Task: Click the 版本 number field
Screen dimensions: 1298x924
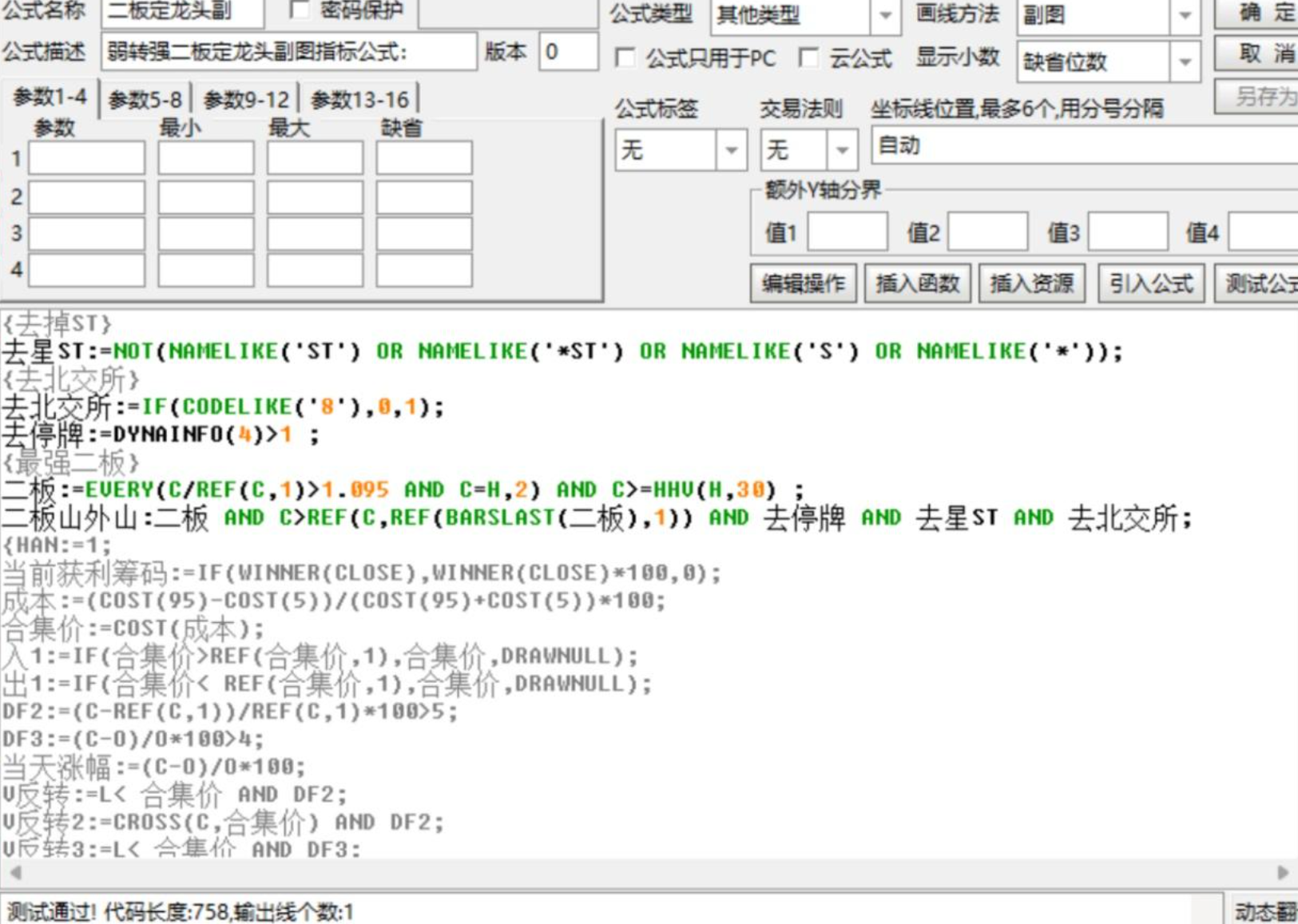Action: point(568,52)
